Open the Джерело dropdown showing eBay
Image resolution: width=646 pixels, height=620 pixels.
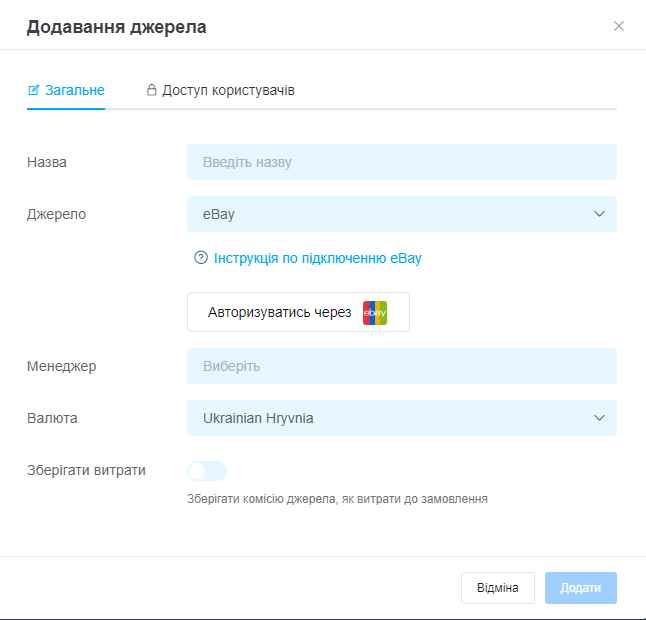390,214
